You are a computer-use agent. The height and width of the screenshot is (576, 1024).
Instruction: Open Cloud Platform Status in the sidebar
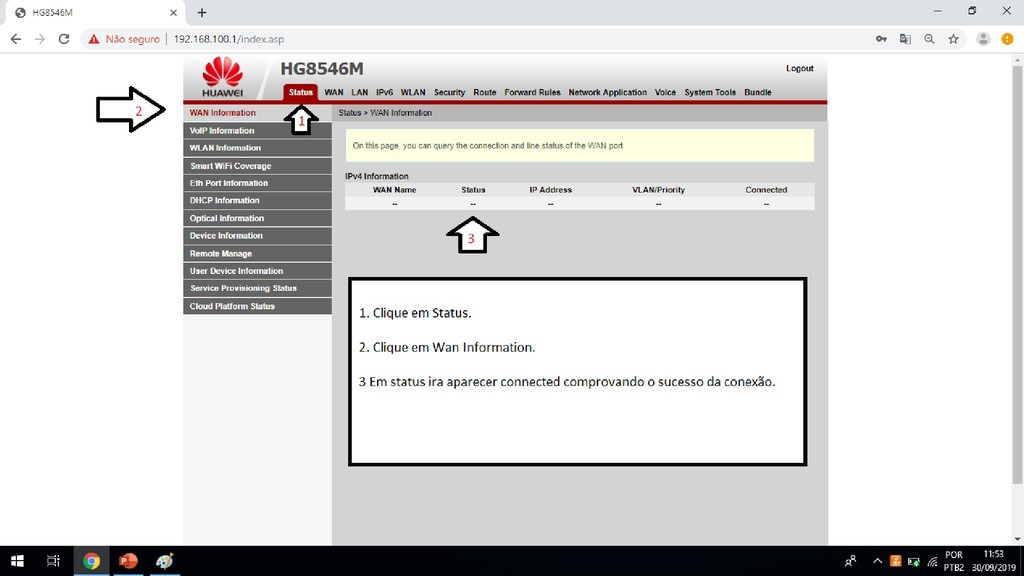(x=257, y=306)
